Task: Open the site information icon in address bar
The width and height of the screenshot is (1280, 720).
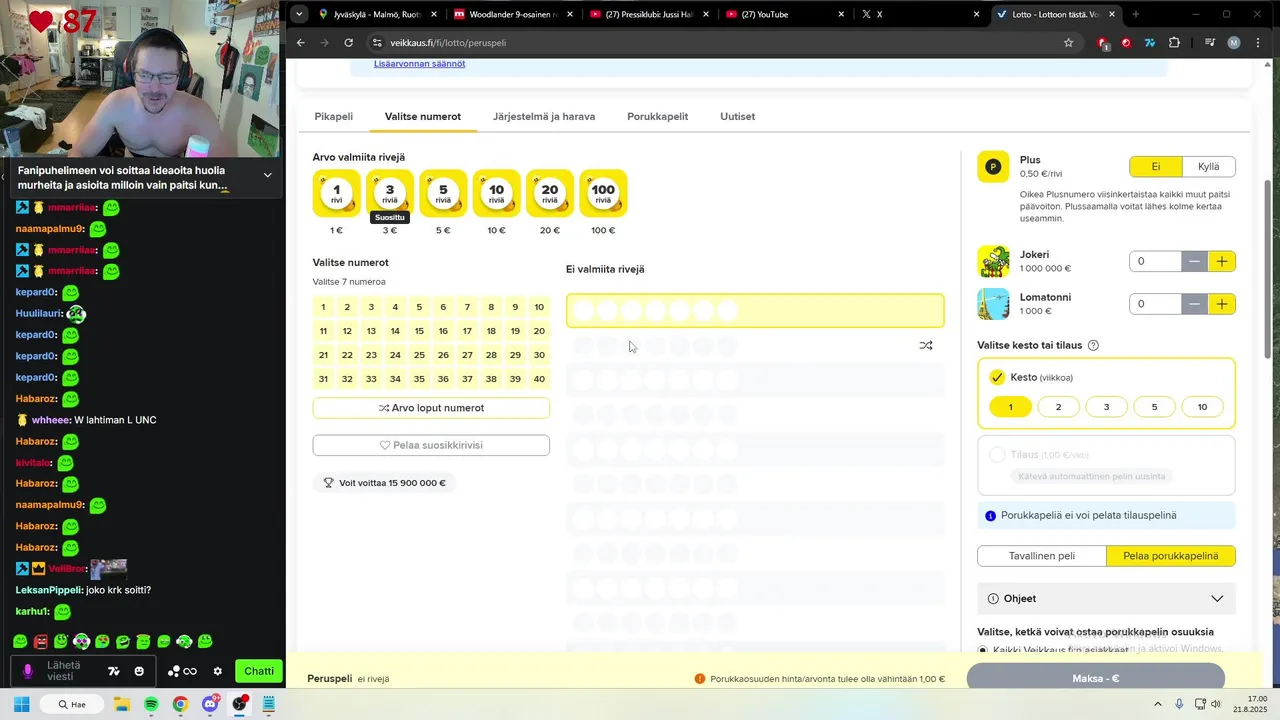Action: 377,43
